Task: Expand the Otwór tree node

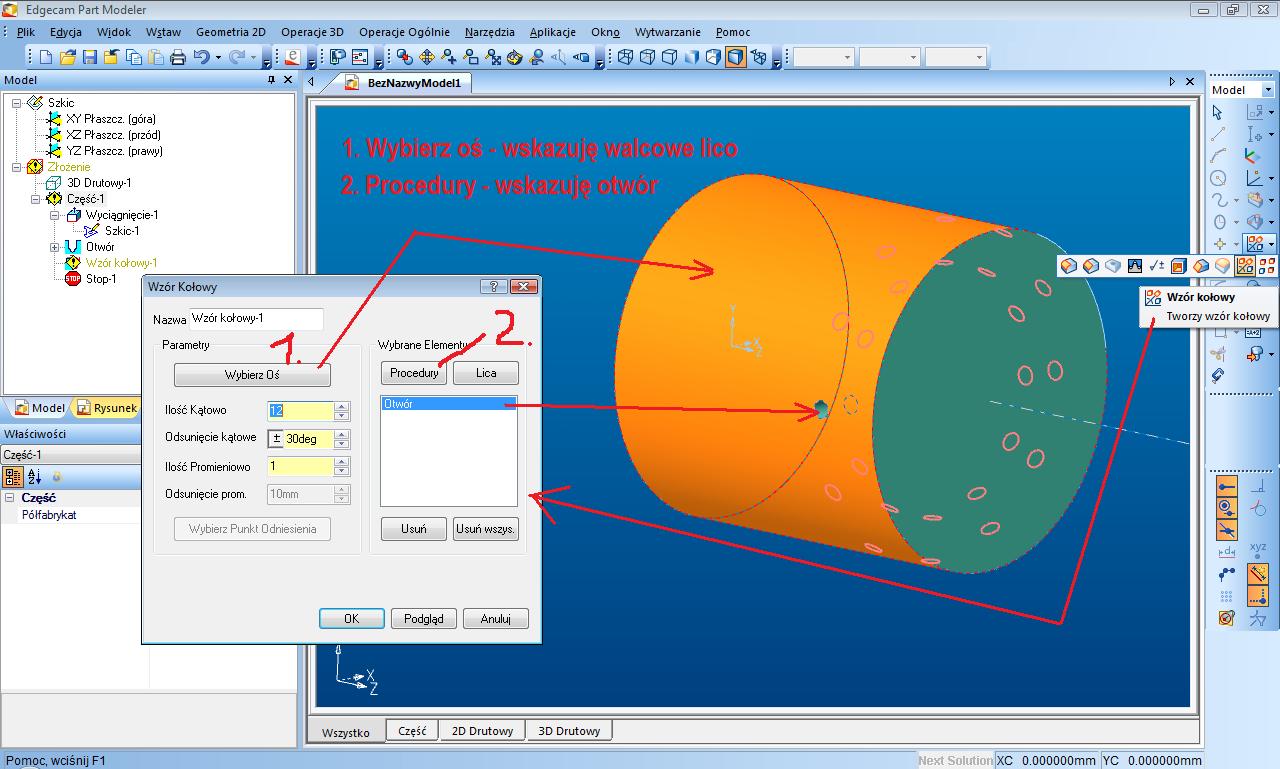Action: [x=55, y=247]
